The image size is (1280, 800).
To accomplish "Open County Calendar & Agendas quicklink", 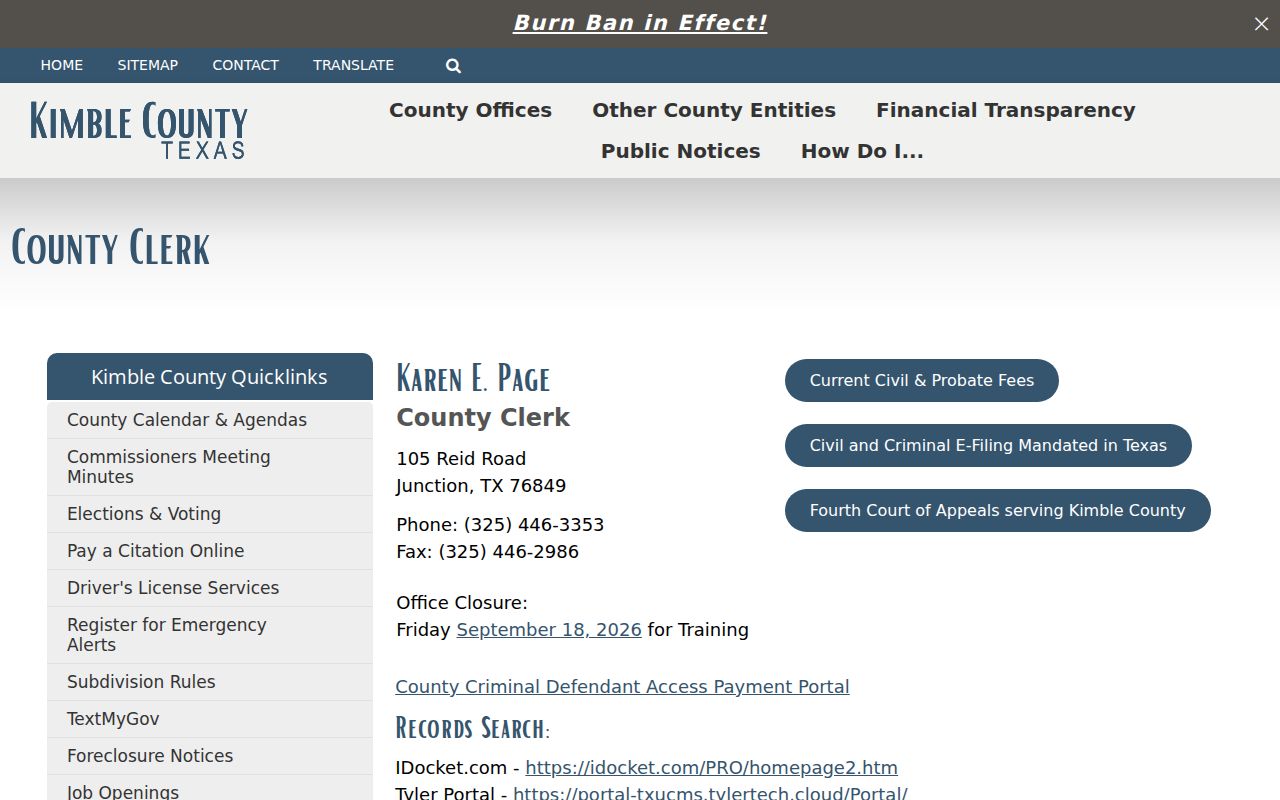I will click(210, 420).
